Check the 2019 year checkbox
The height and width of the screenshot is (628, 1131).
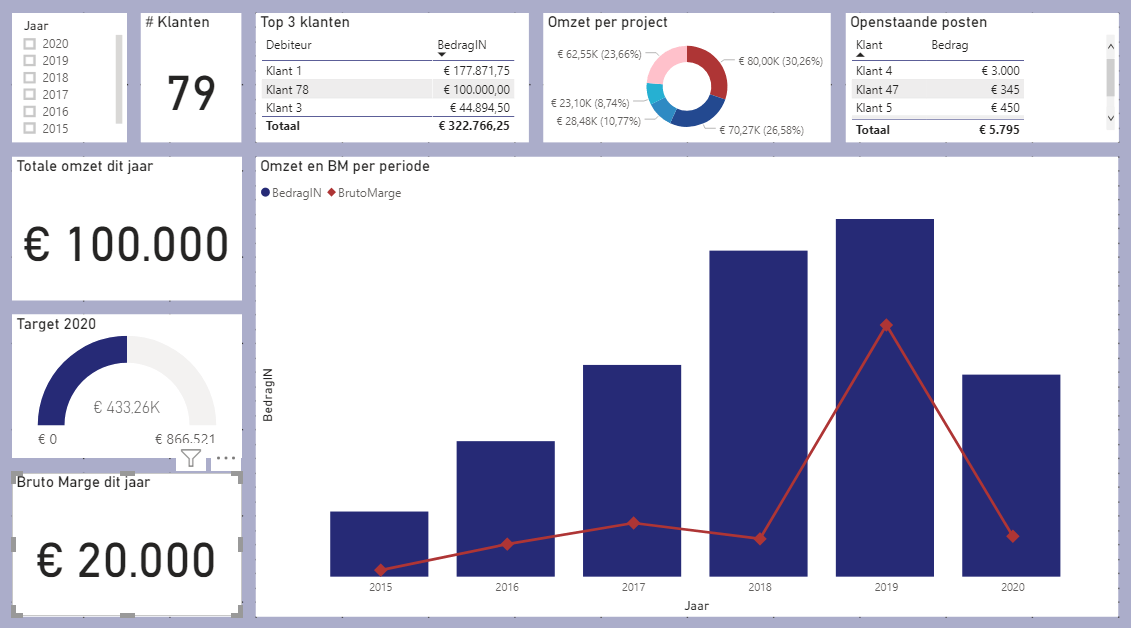pos(30,61)
